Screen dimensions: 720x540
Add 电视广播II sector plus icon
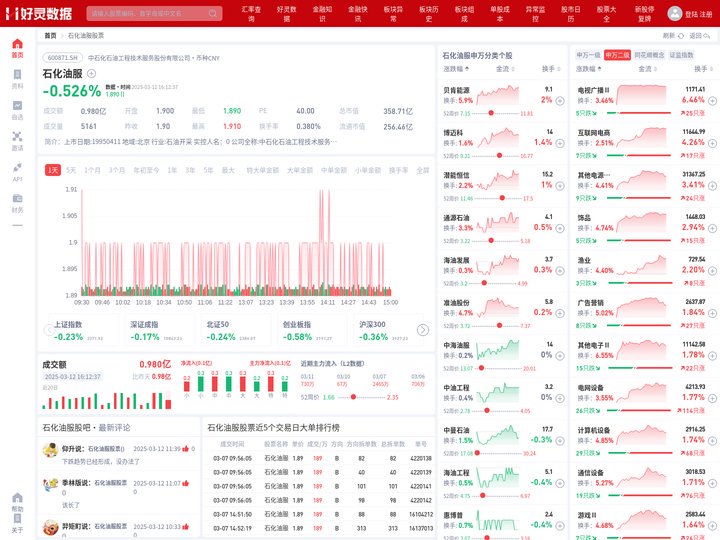click(712, 101)
